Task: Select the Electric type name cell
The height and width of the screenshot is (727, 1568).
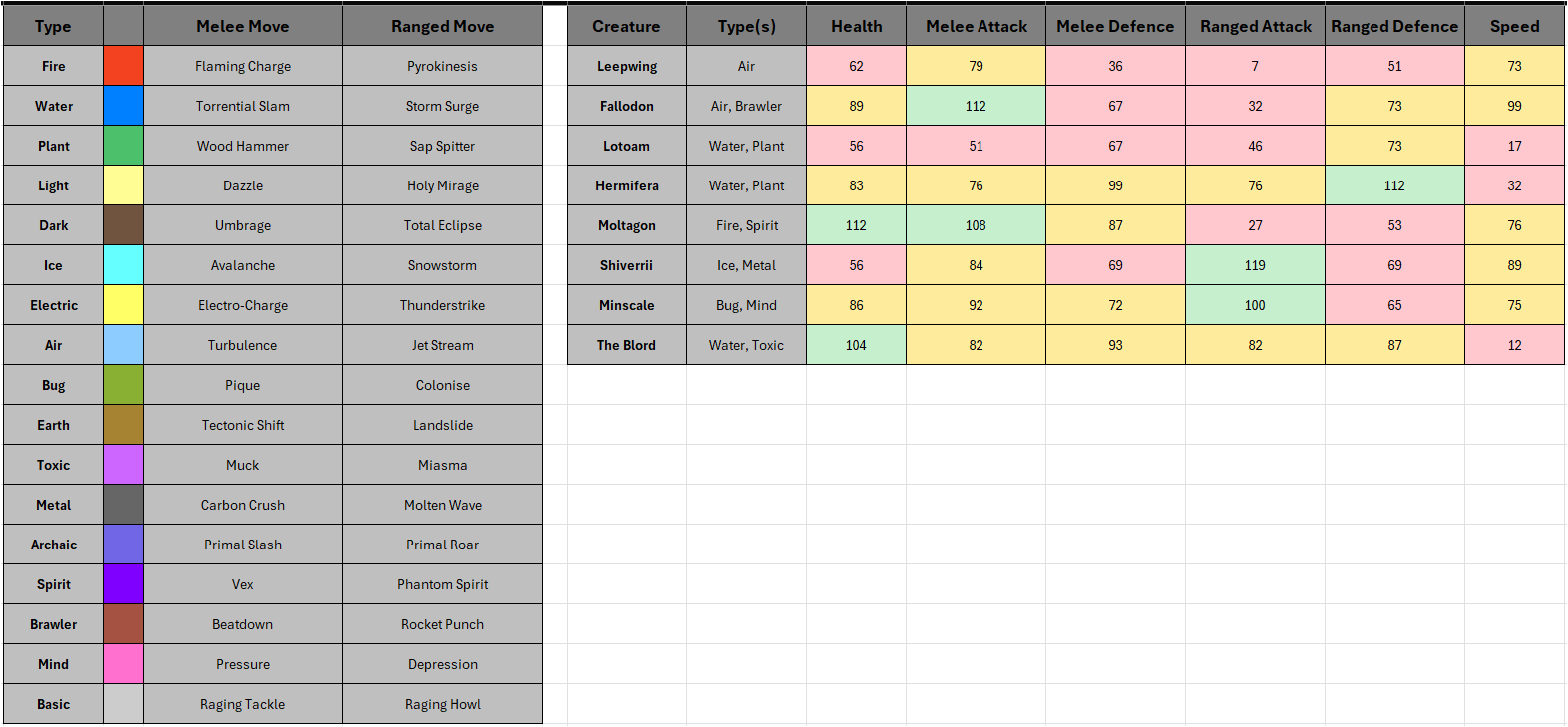Action: pos(53,305)
